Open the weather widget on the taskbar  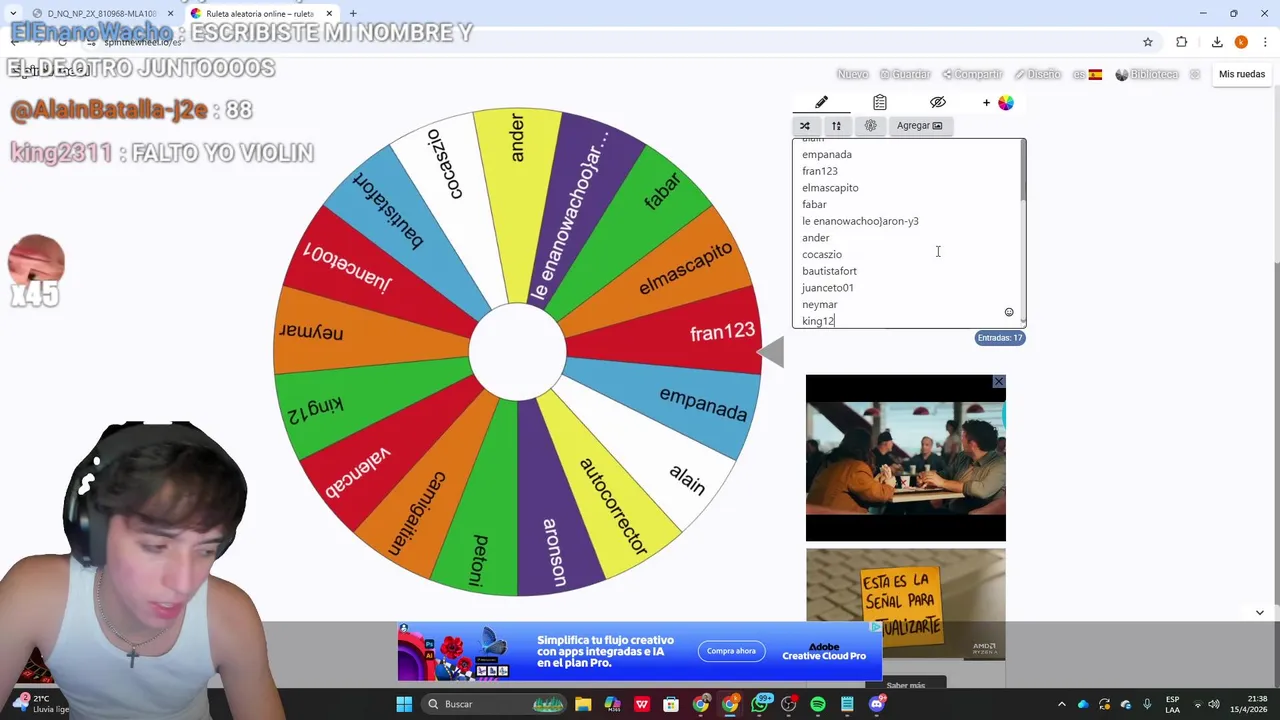(x=41, y=704)
